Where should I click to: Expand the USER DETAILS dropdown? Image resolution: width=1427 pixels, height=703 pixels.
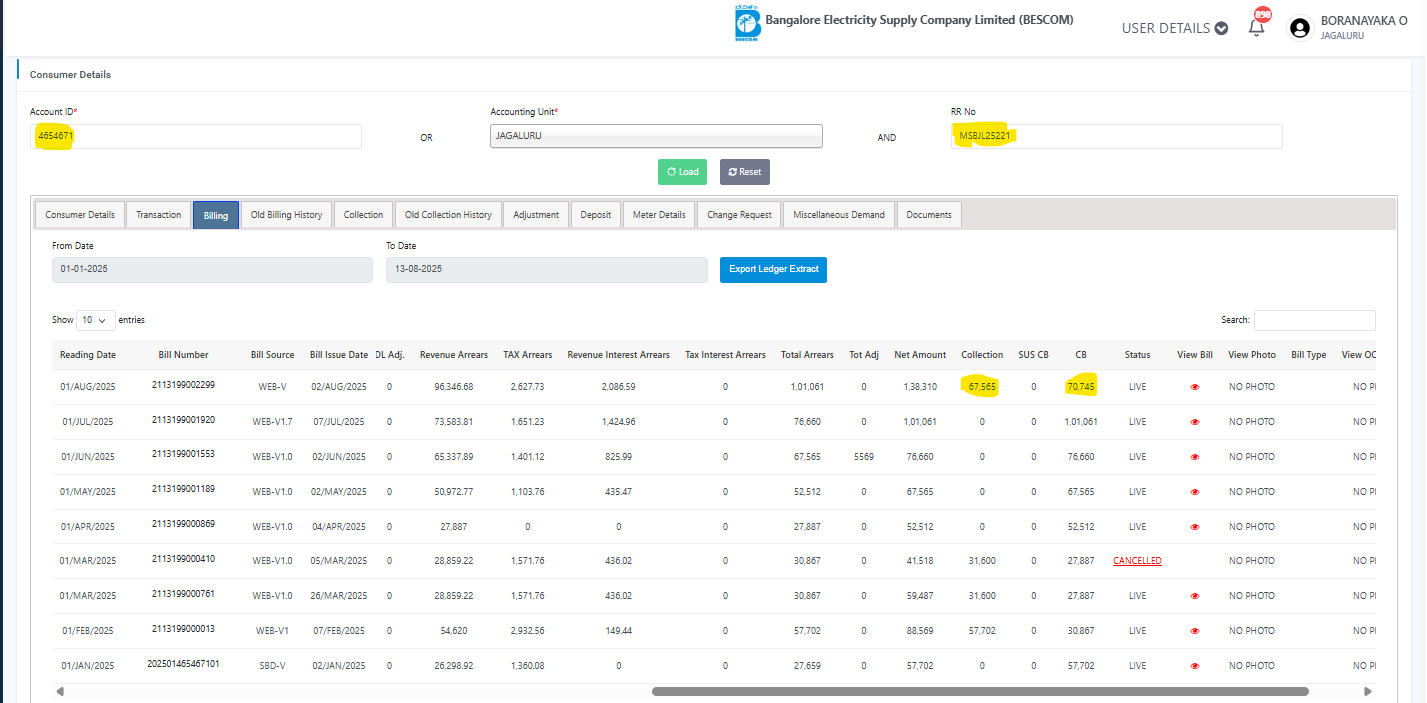pos(1174,28)
